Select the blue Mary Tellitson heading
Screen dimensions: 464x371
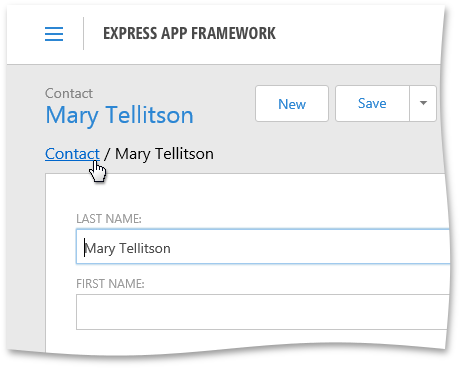[119, 115]
